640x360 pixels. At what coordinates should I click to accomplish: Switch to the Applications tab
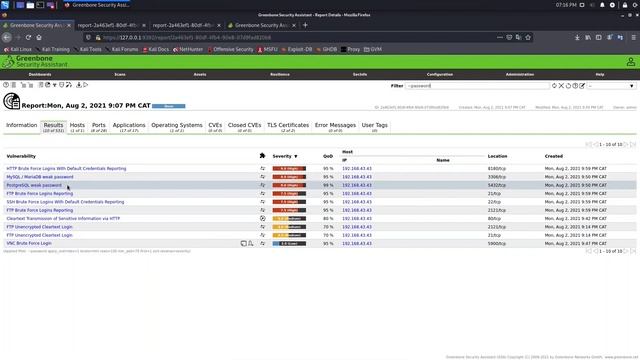click(129, 127)
